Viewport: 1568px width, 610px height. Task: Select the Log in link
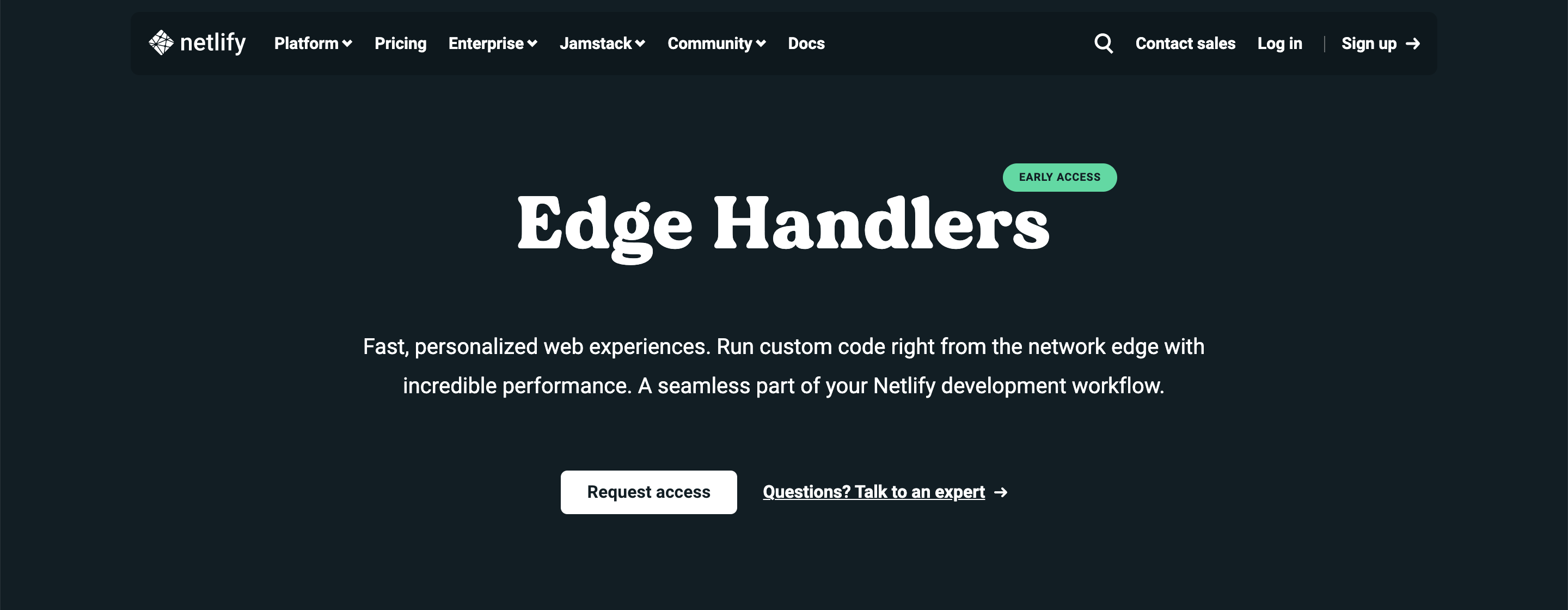point(1279,44)
